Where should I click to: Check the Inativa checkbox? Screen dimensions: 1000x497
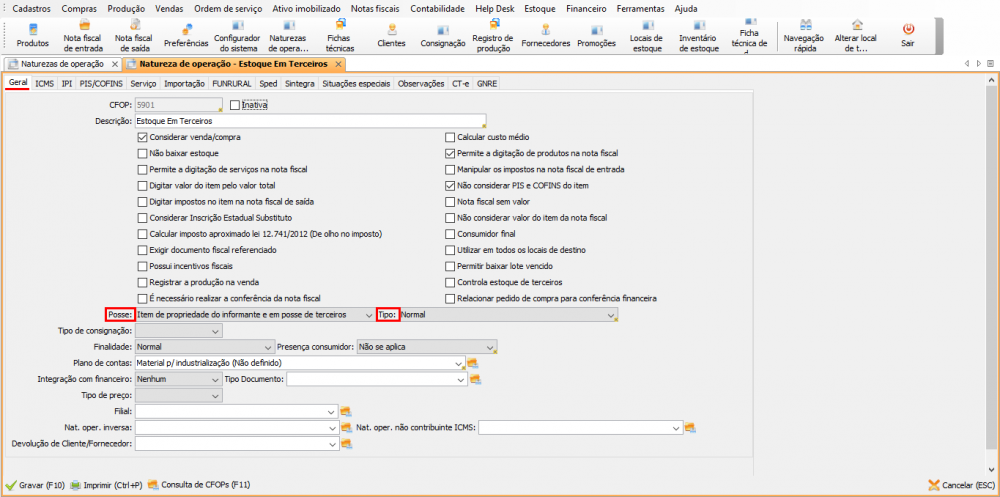235,104
